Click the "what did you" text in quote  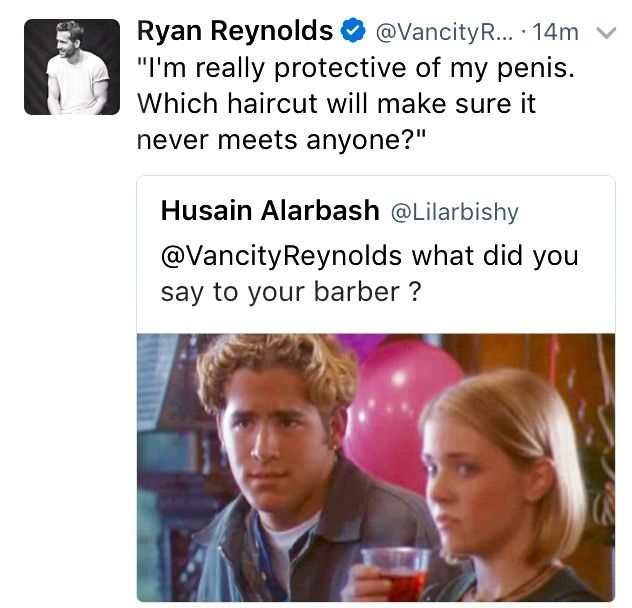(x=495, y=256)
